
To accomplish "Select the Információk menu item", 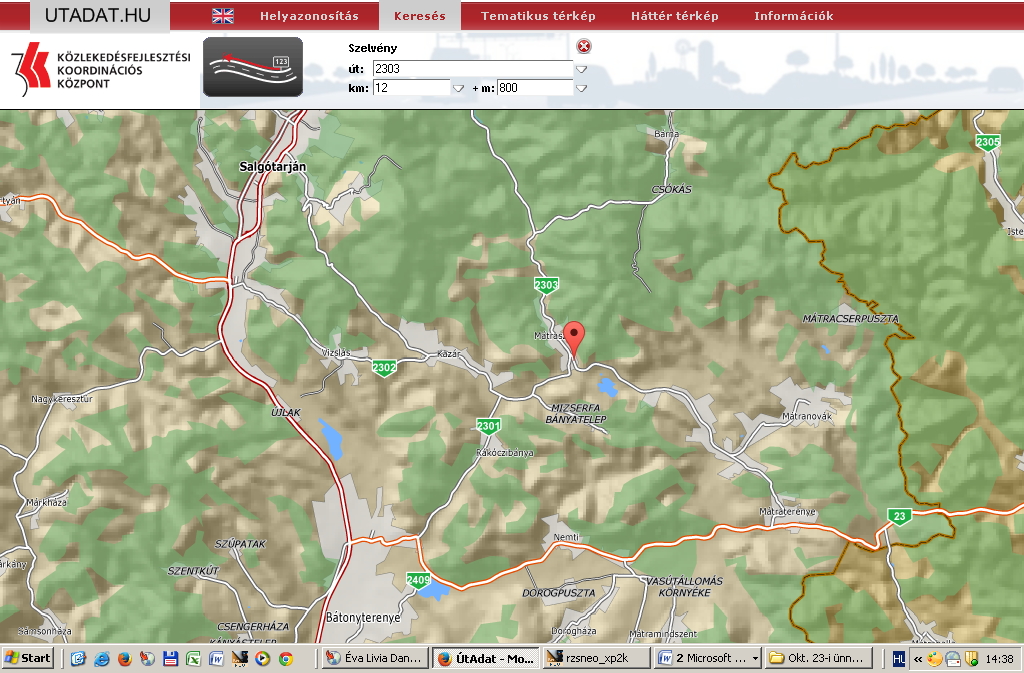I will 793,16.
